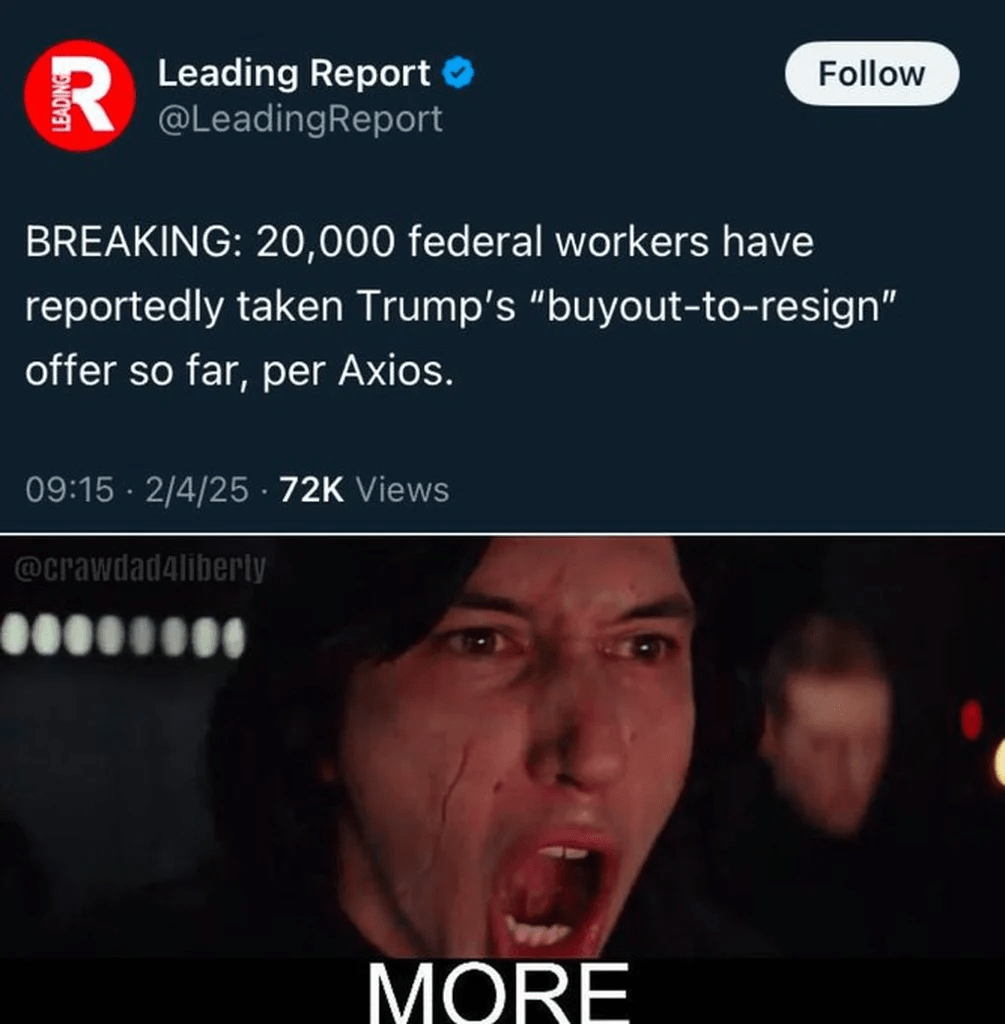Image resolution: width=1005 pixels, height=1024 pixels.
Task: View the 72K Views count
Action: point(364,489)
